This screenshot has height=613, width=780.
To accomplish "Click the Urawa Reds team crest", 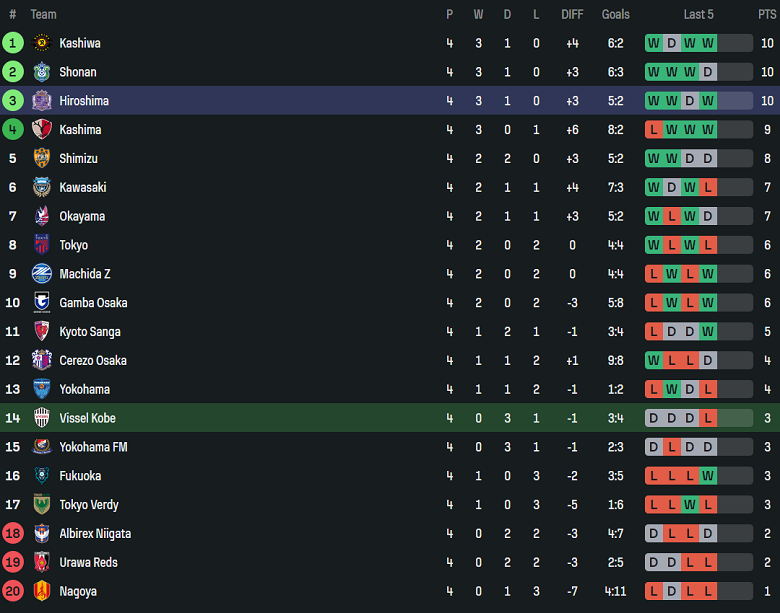I will click(42, 562).
